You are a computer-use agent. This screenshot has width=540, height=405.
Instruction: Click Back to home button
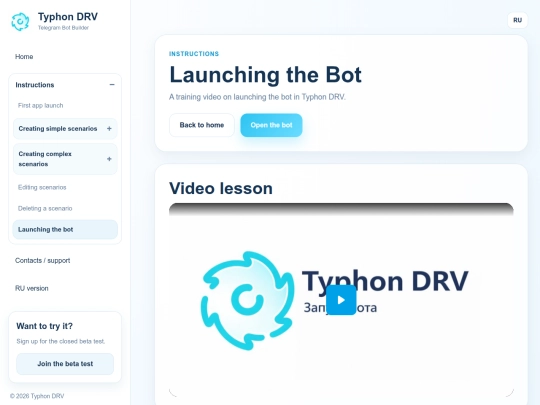[202, 125]
